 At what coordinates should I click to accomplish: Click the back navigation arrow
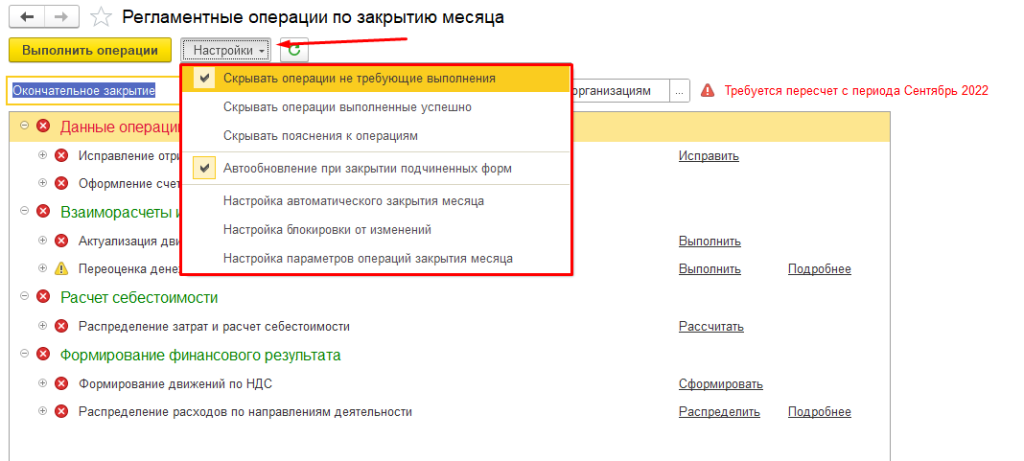(x=26, y=17)
